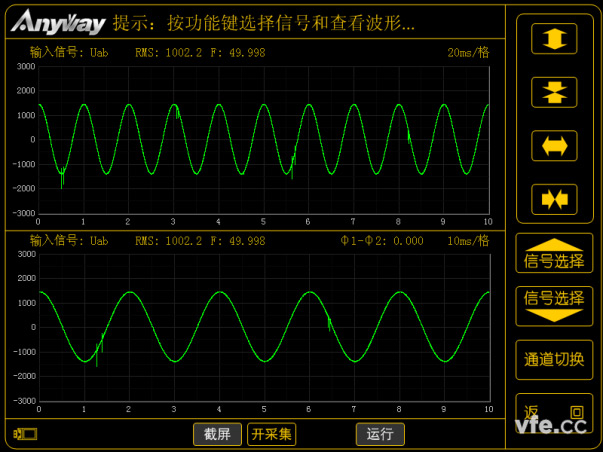The height and width of the screenshot is (452, 603).
Task: Click the horizontal expand arrows icon
Action: tap(553, 145)
